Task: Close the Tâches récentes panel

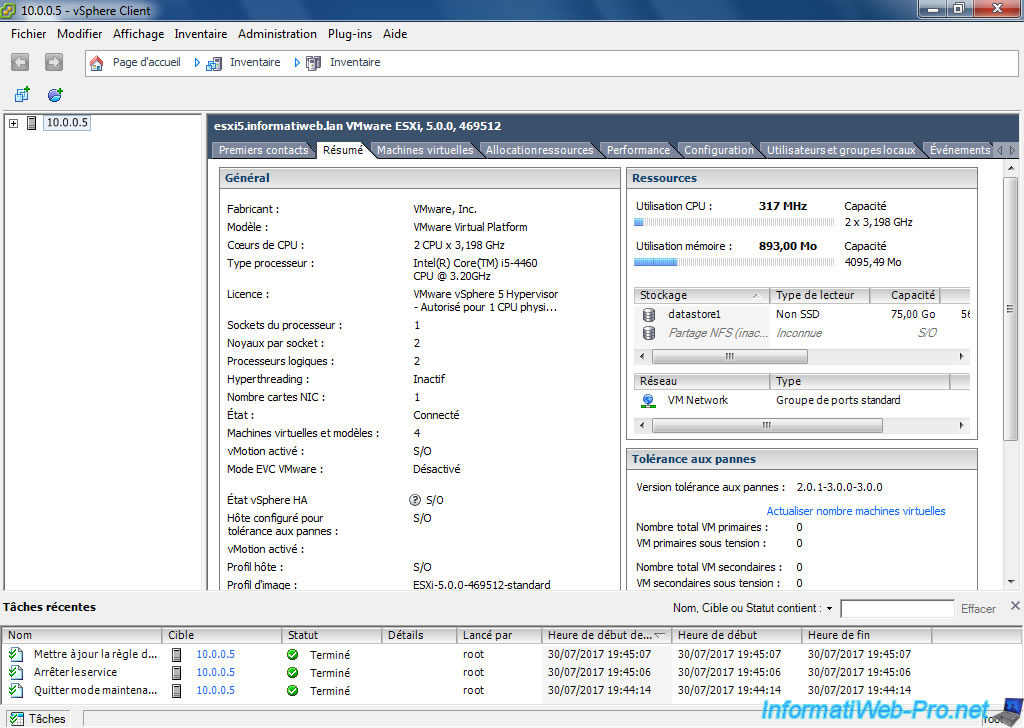Action: 1015,606
